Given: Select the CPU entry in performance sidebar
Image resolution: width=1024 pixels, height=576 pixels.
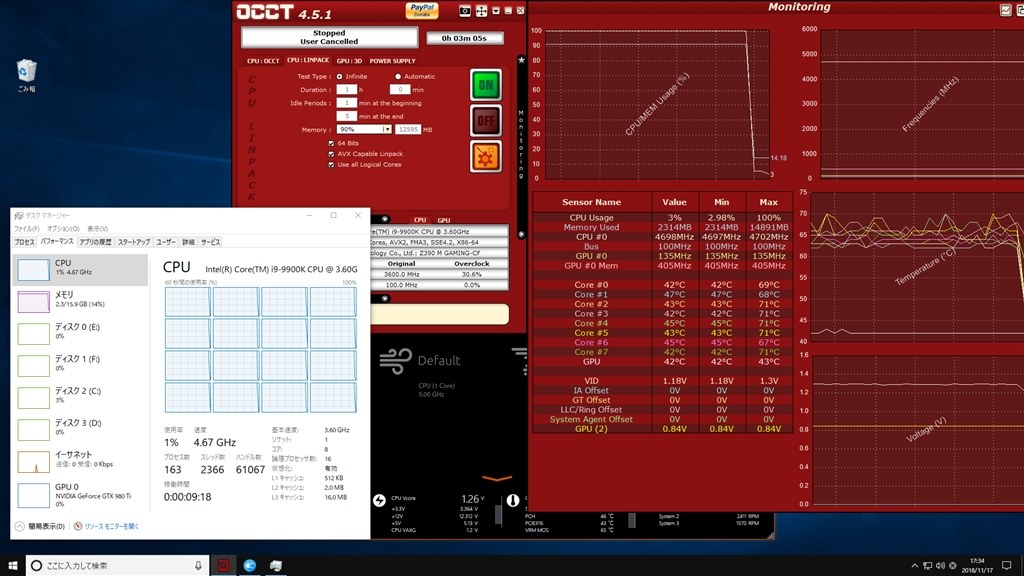Looking at the screenshot, I should pyautogui.click(x=80, y=269).
